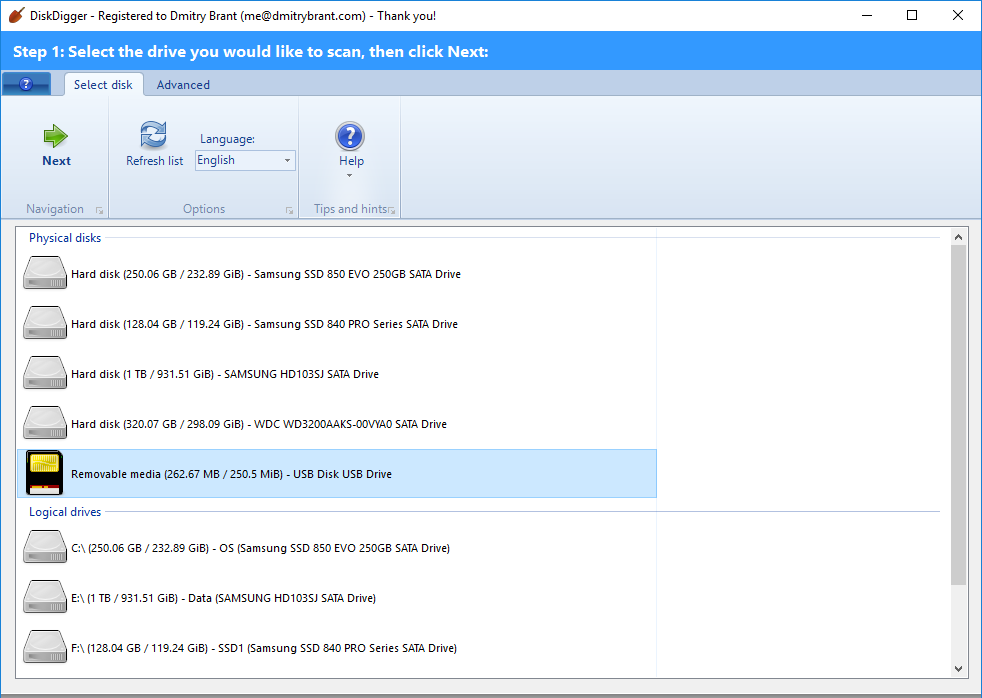Open the Language dropdown set to English

click(245, 160)
